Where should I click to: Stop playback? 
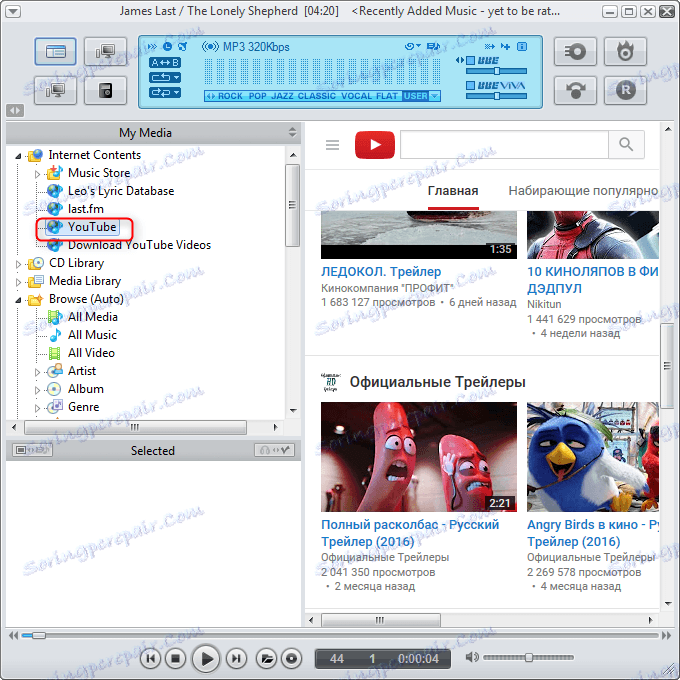pos(175,659)
